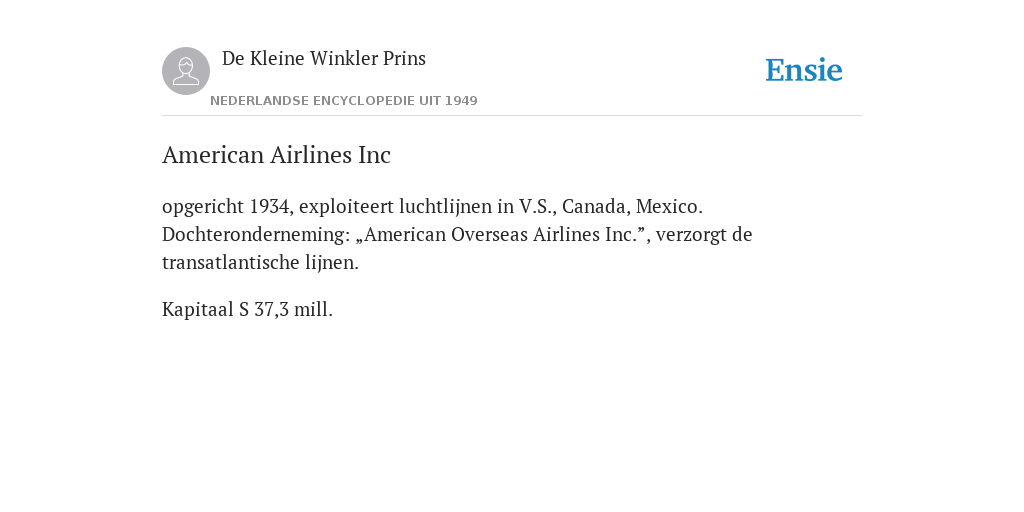Click the year 1934 in the text
Screen dimensions: 1024x512
(272, 206)
